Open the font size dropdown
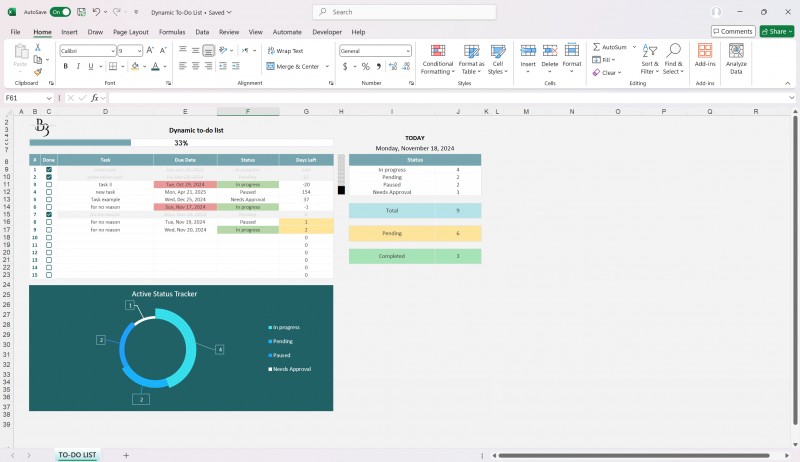Image resolution: width=800 pixels, height=462 pixels. [139, 51]
